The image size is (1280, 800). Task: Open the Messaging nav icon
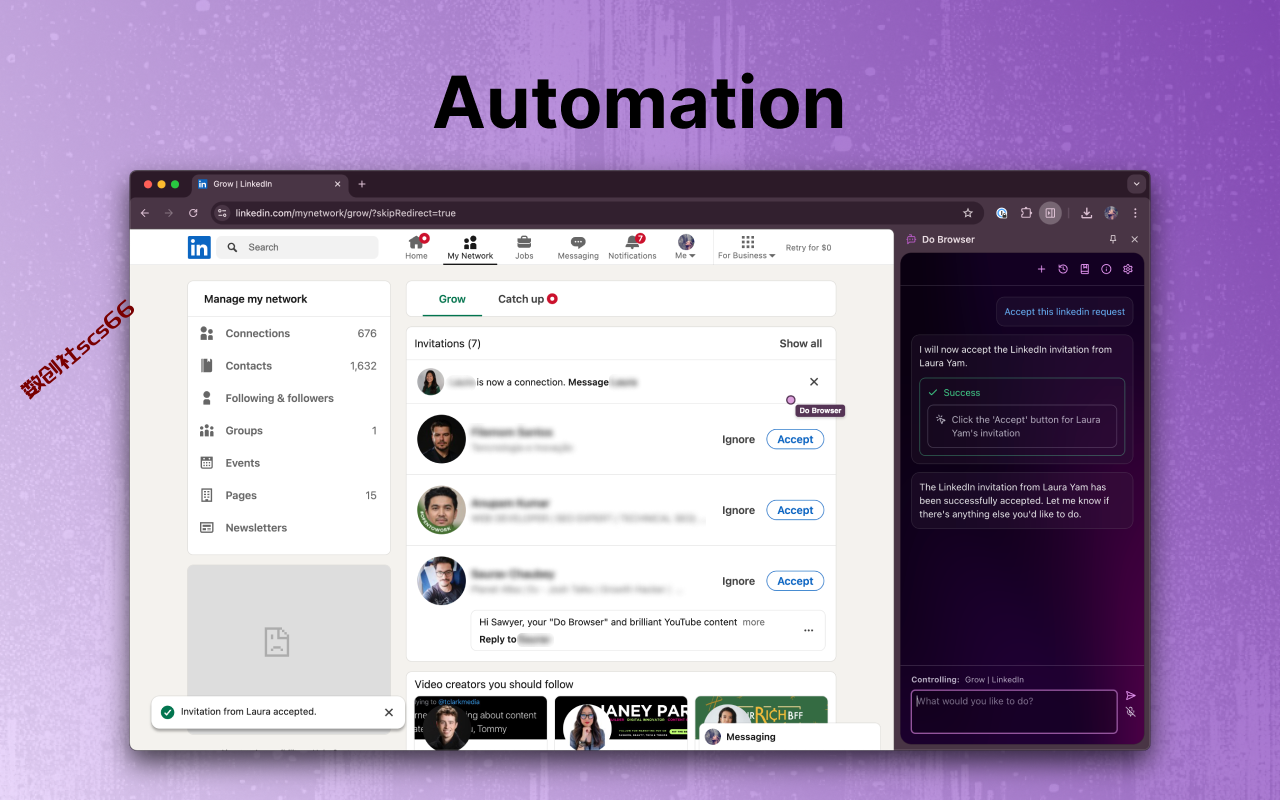(x=578, y=247)
